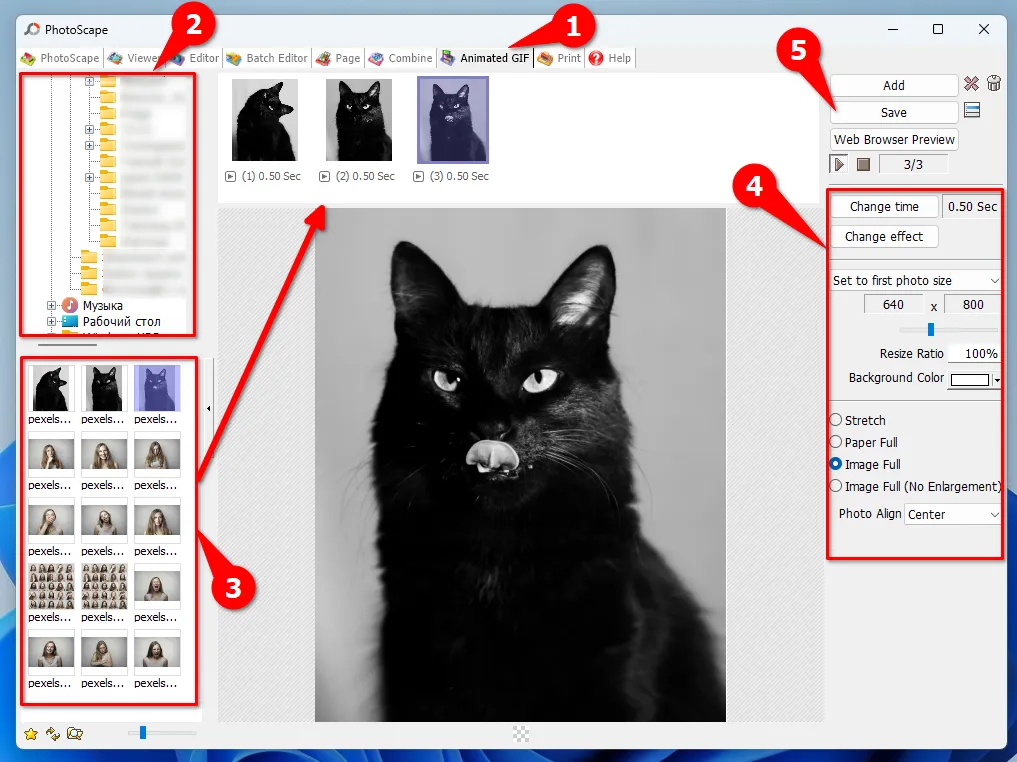The image size is (1017, 762).
Task: Play the GIF animation preview
Action: [838, 164]
